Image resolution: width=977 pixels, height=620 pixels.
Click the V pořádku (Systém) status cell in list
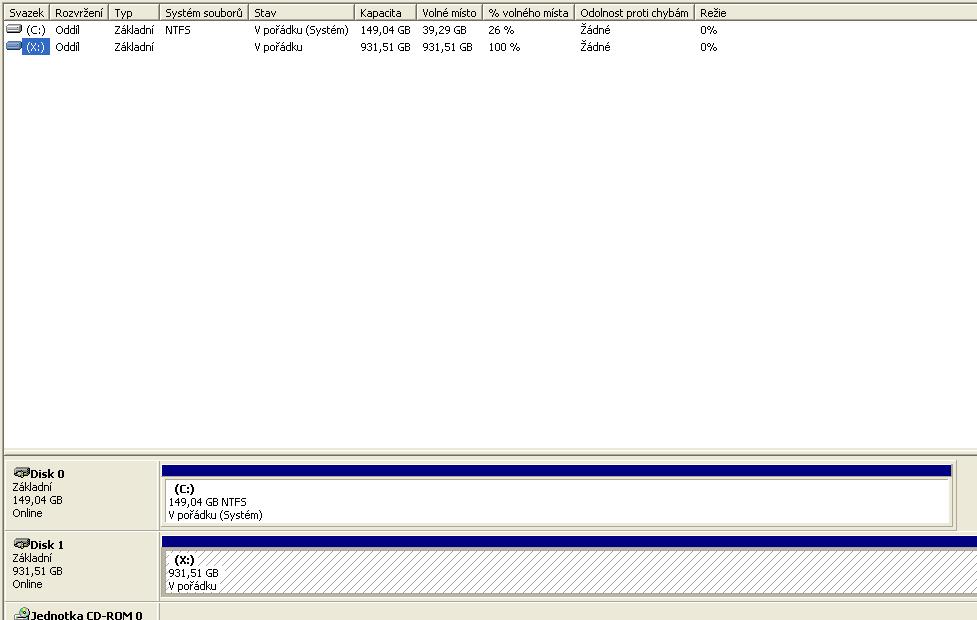[x=302, y=30]
